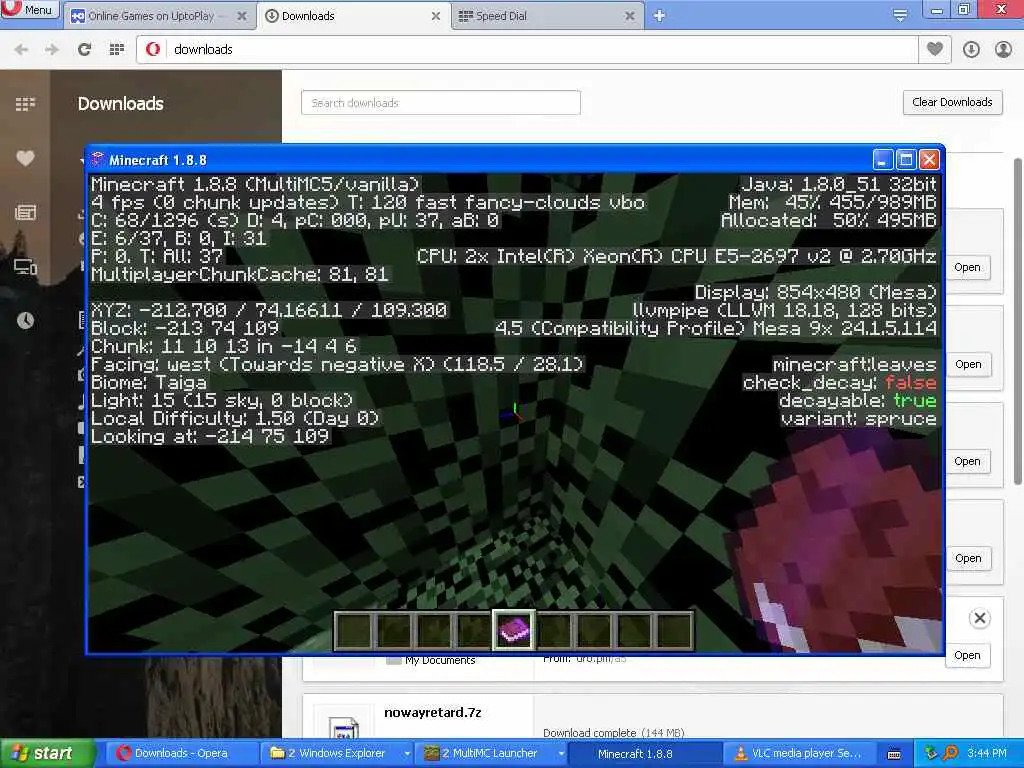Reload the page

pyautogui.click(x=84, y=50)
